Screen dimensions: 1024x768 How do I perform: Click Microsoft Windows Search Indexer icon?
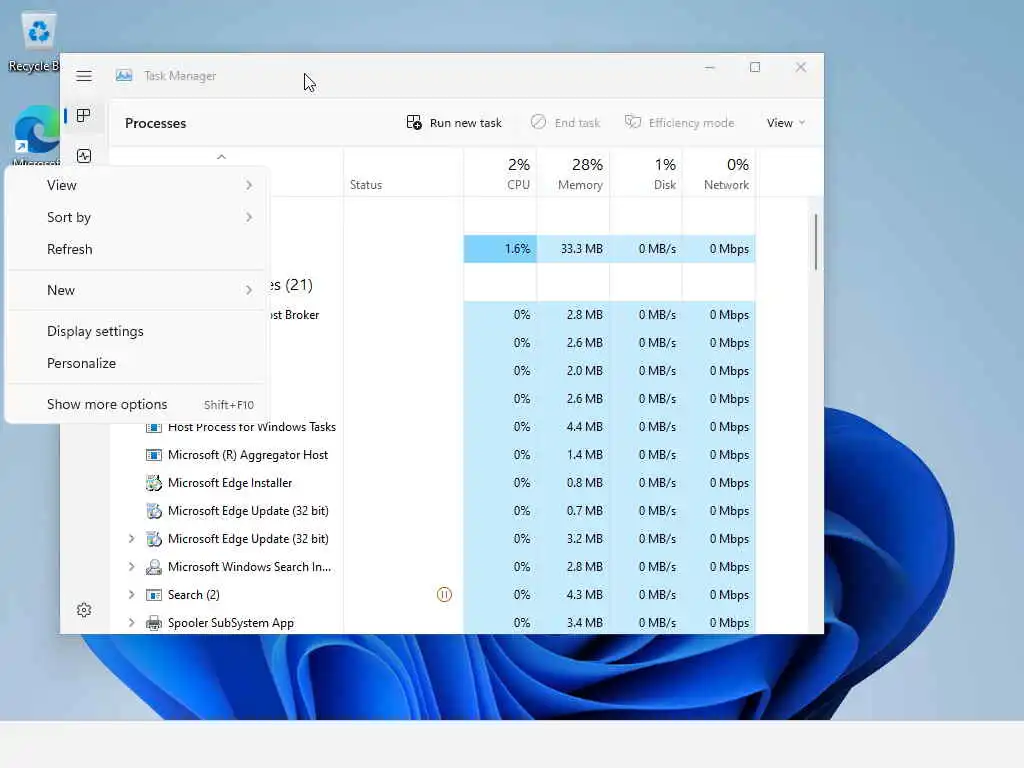click(153, 567)
